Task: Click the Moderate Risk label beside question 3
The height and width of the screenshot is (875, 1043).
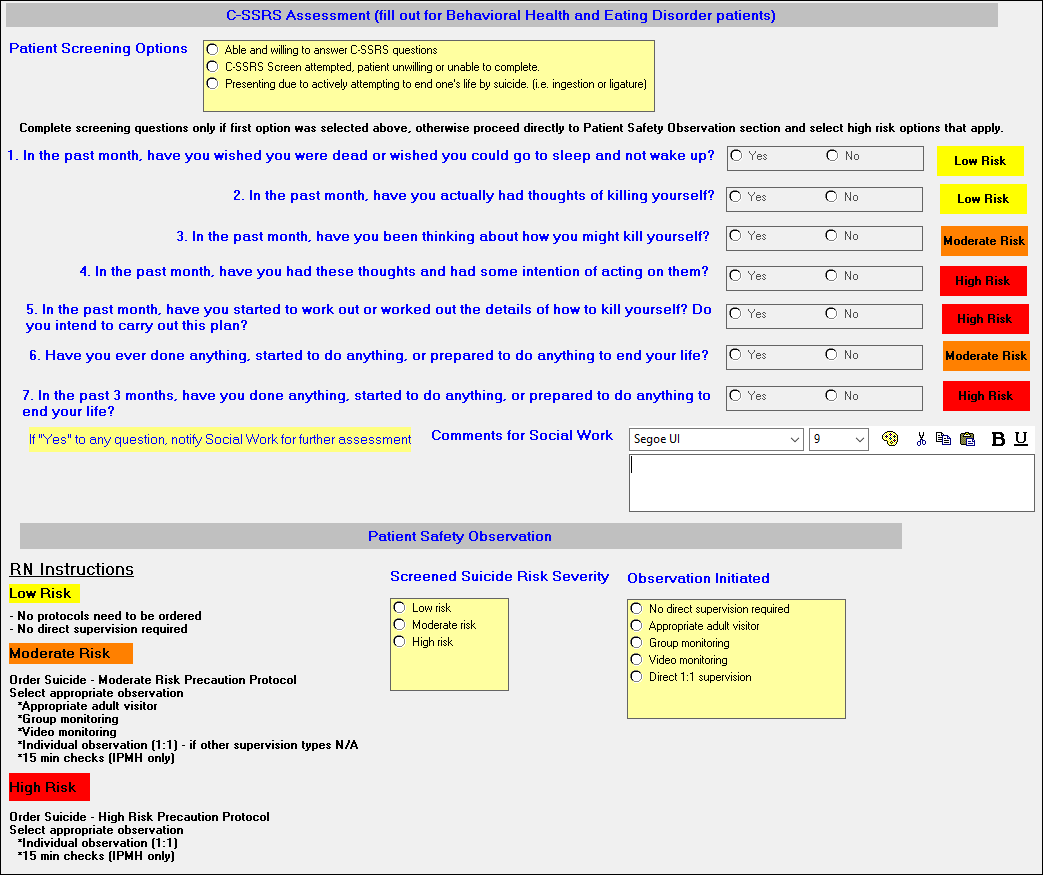Action: coord(984,241)
